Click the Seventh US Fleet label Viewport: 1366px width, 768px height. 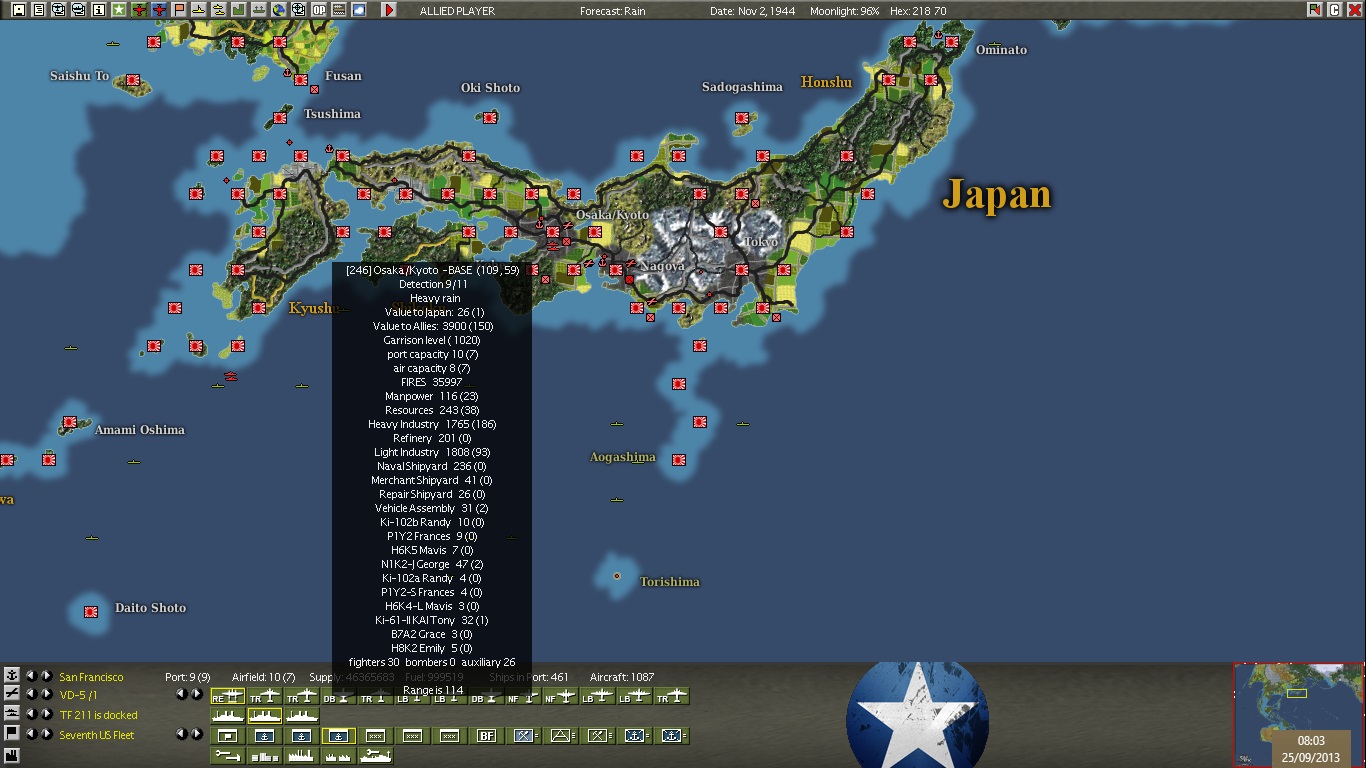point(97,735)
